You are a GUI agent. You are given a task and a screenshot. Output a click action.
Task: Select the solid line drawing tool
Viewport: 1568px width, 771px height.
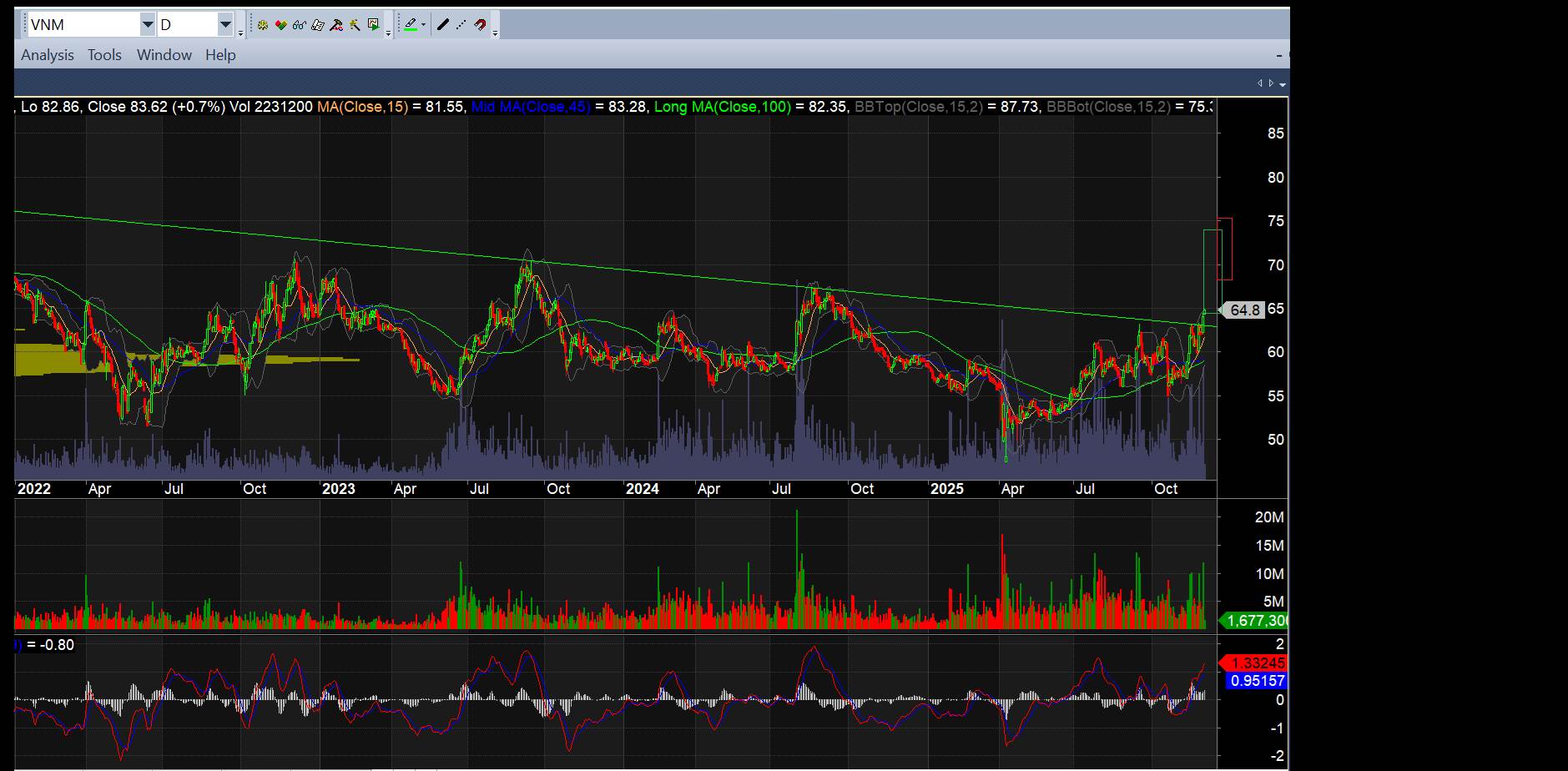(443, 25)
